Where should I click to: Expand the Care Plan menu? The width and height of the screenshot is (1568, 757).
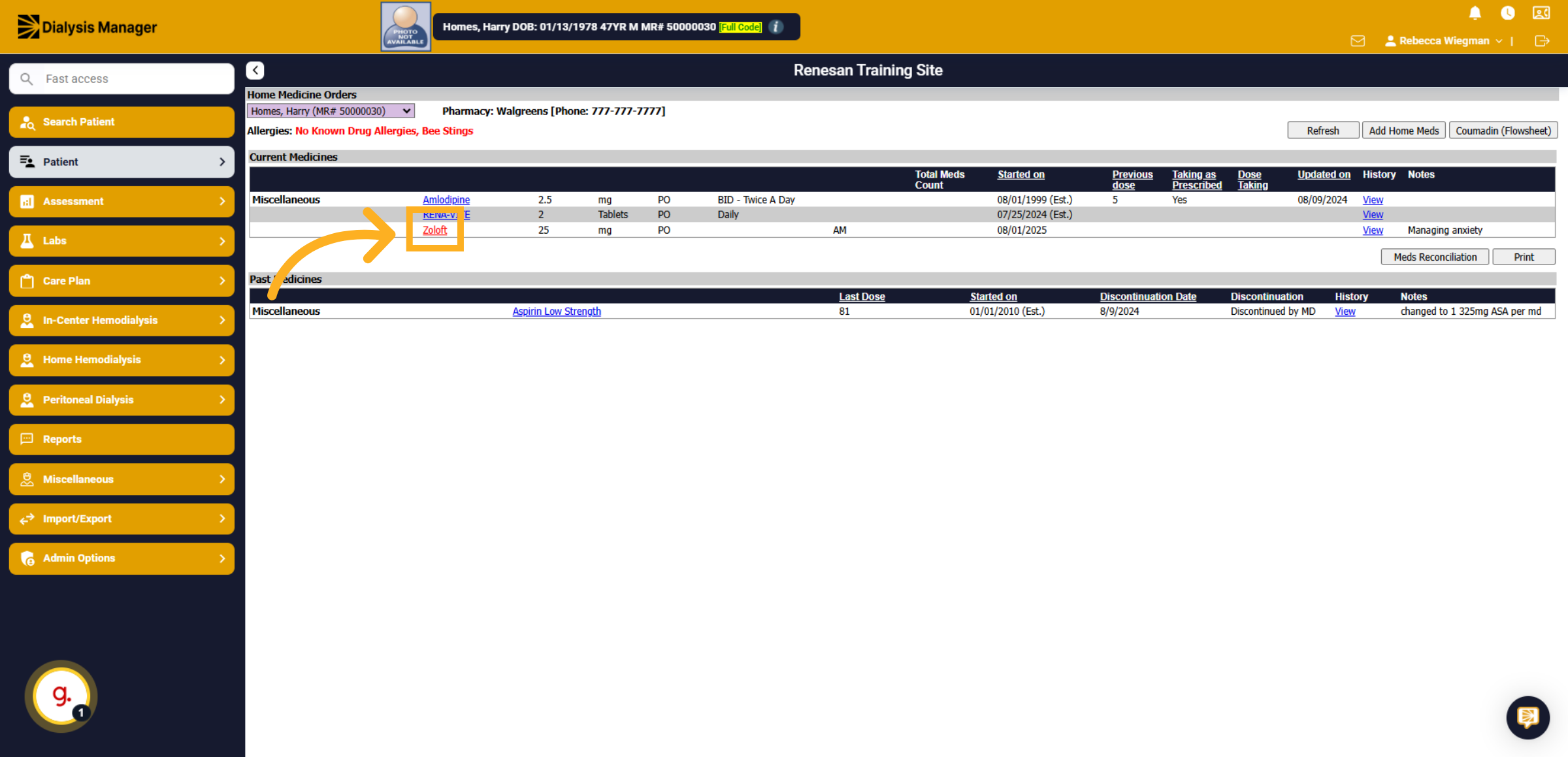click(x=122, y=281)
